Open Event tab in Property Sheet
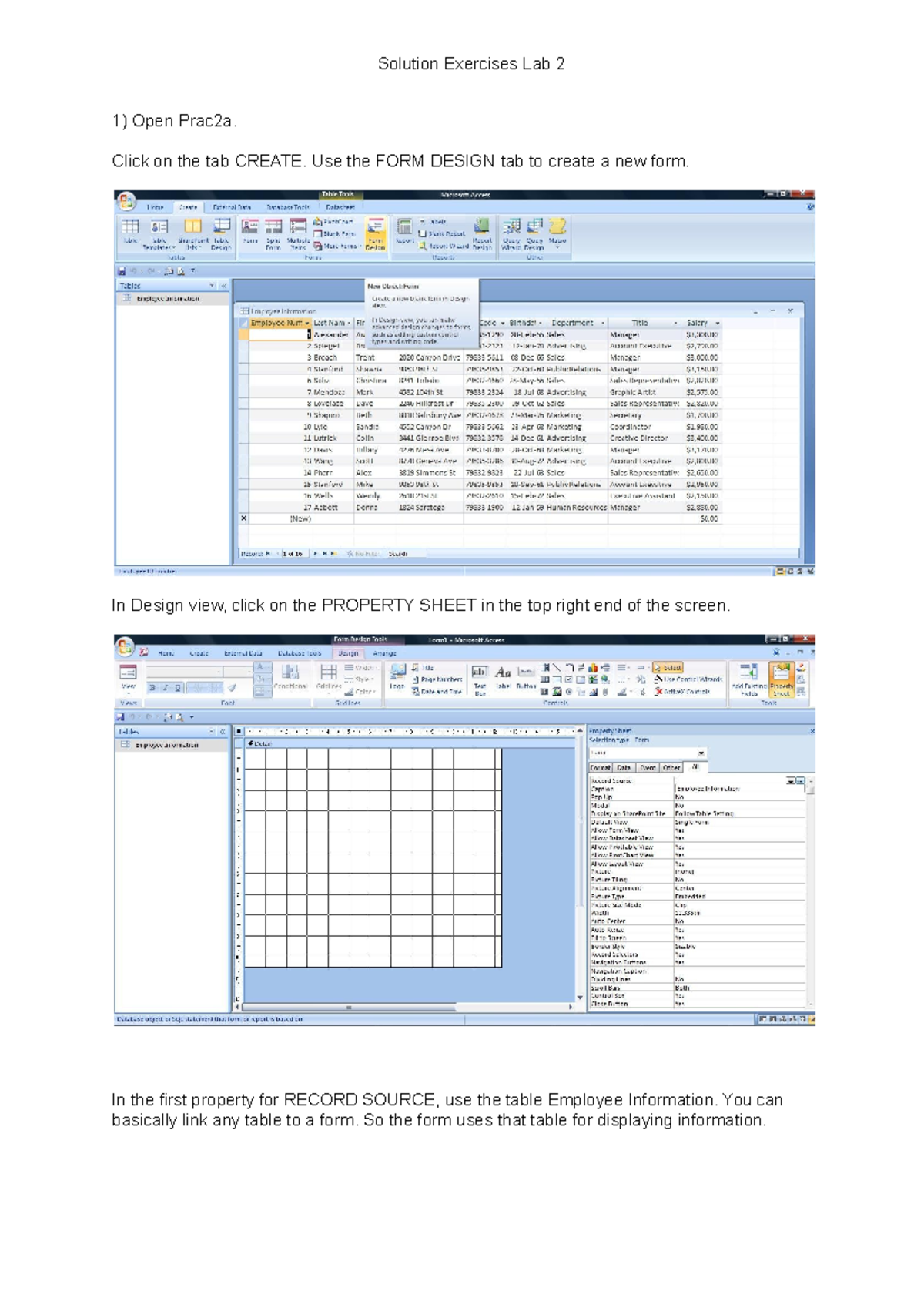The height and width of the screenshot is (1308, 924). coord(648,767)
